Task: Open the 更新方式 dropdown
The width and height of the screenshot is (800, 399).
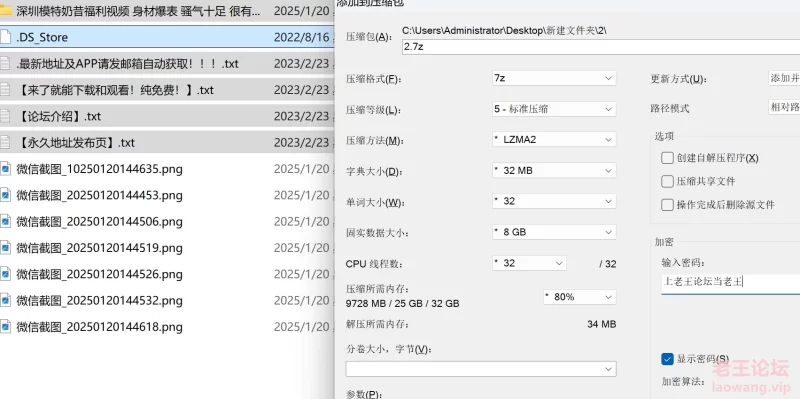Action: point(784,78)
